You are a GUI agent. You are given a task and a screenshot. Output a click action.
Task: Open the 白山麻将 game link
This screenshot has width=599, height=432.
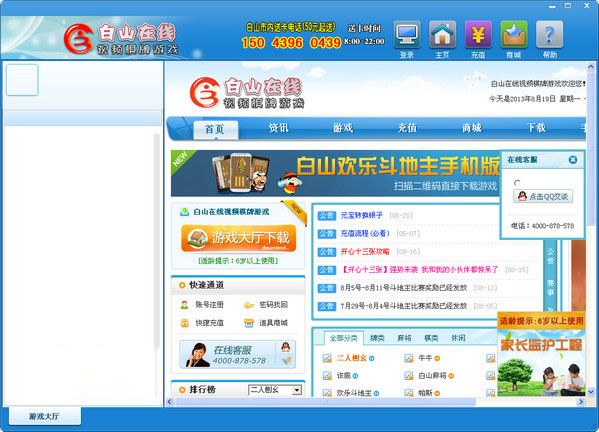(432, 375)
